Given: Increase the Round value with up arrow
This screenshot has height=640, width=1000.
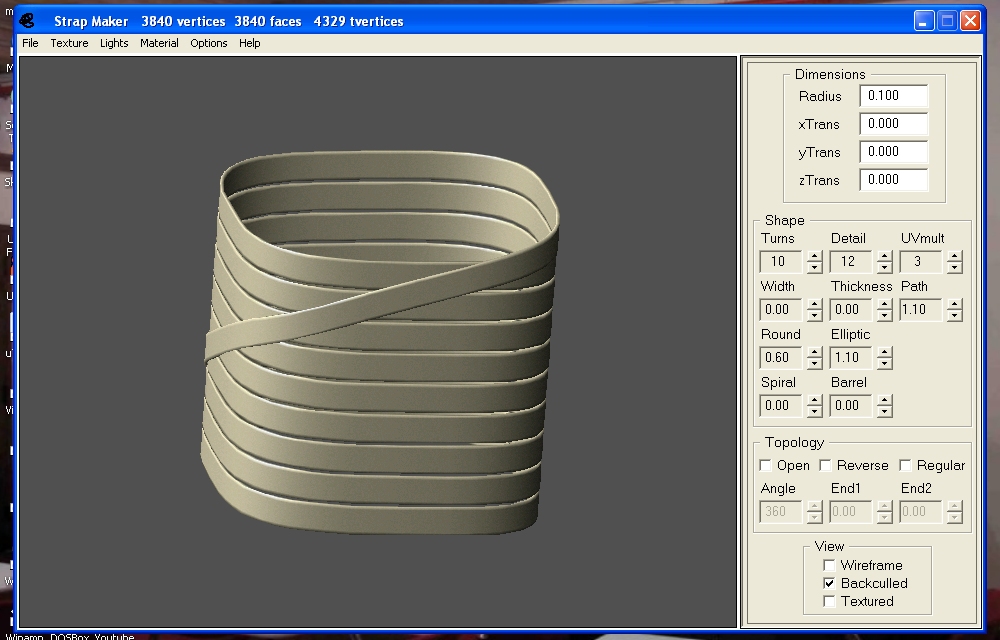Looking at the screenshot, I should (814, 353).
